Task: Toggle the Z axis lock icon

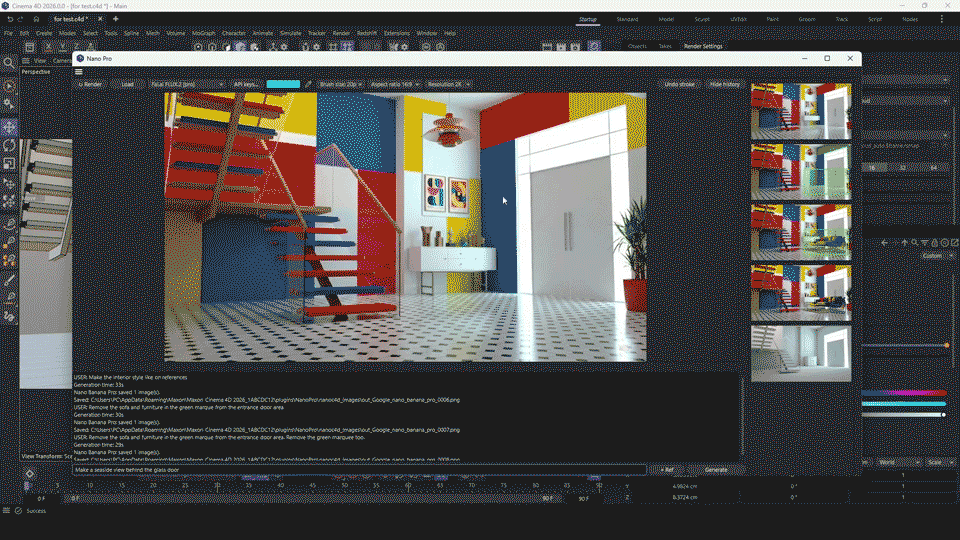Action: click(x=76, y=47)
